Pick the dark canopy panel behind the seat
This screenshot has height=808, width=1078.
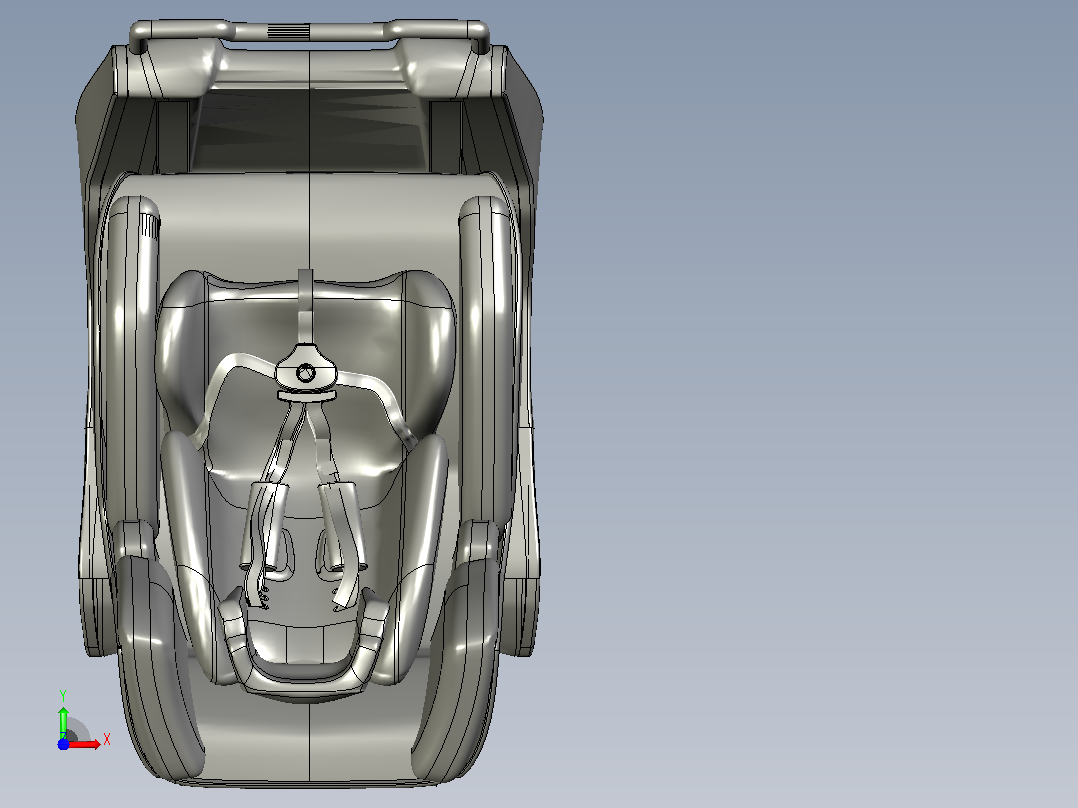coord(309,129)
